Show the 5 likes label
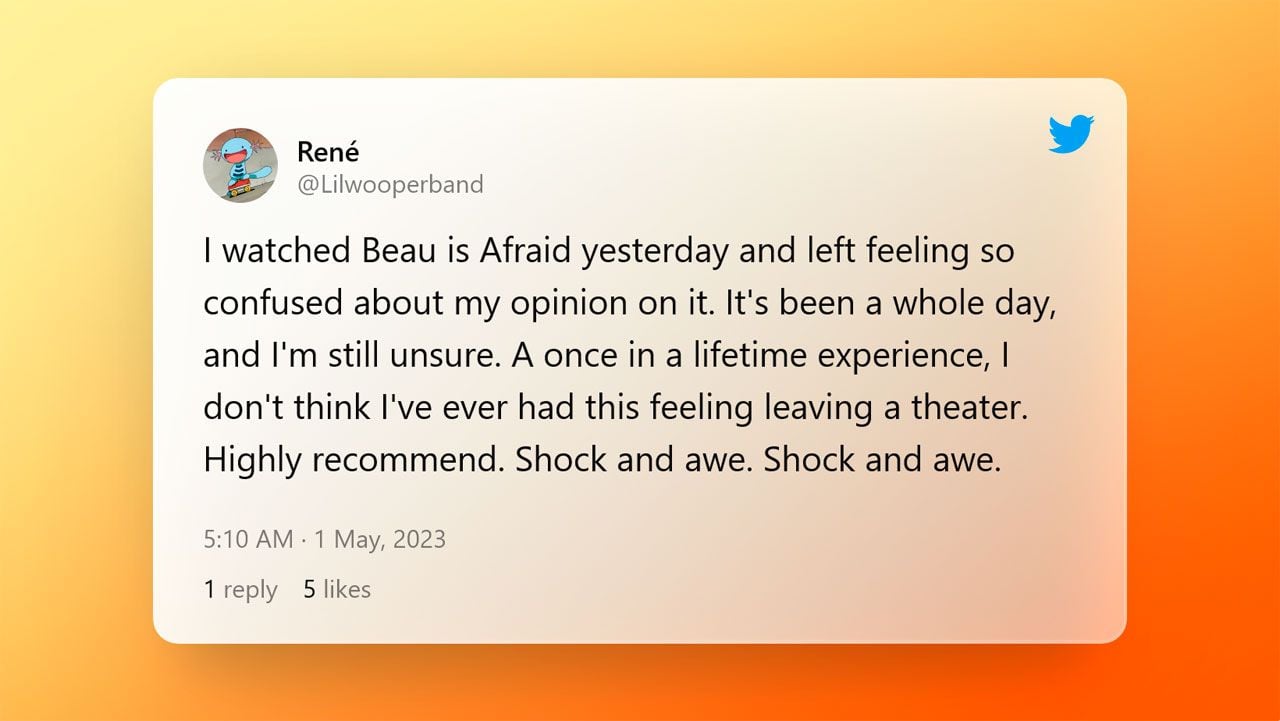The height and width of the screenshot is (721, 1280). click(337, 590)
